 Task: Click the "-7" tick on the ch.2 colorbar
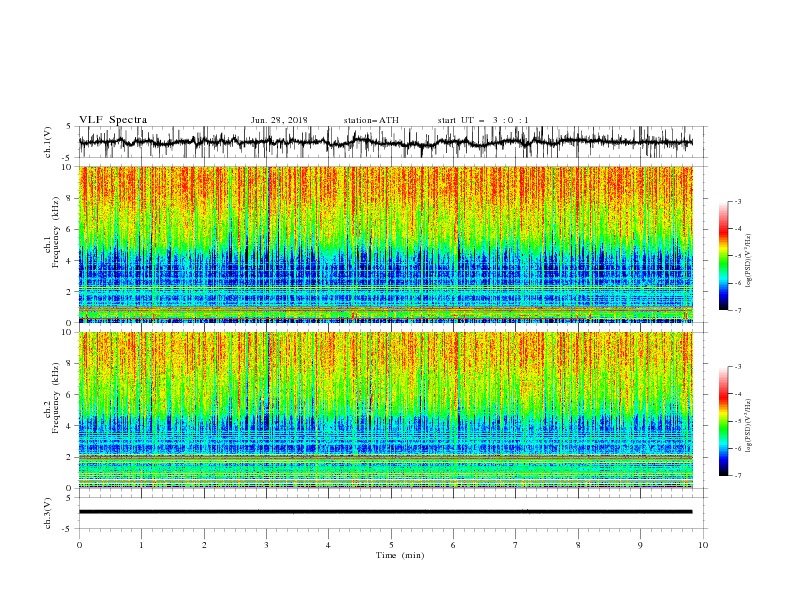(x=738, y=476)
